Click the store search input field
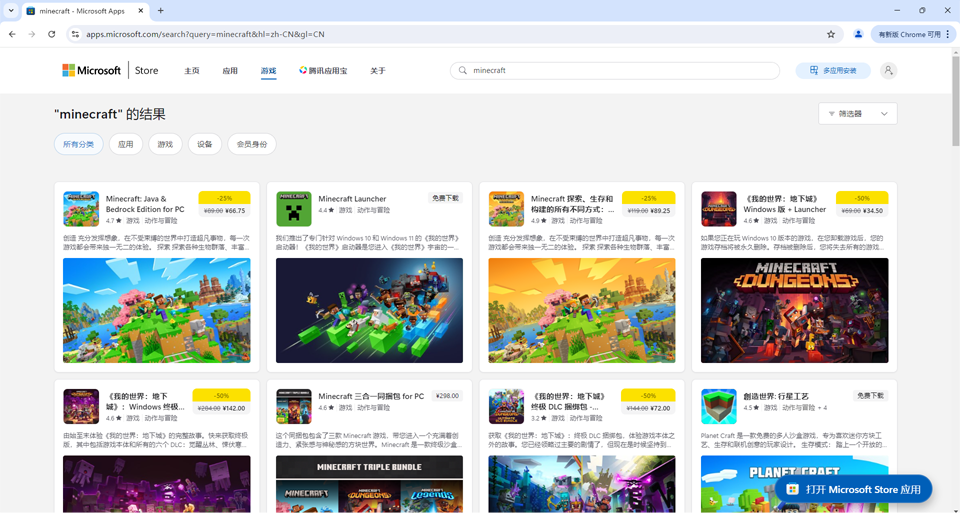 coord(620,71)
